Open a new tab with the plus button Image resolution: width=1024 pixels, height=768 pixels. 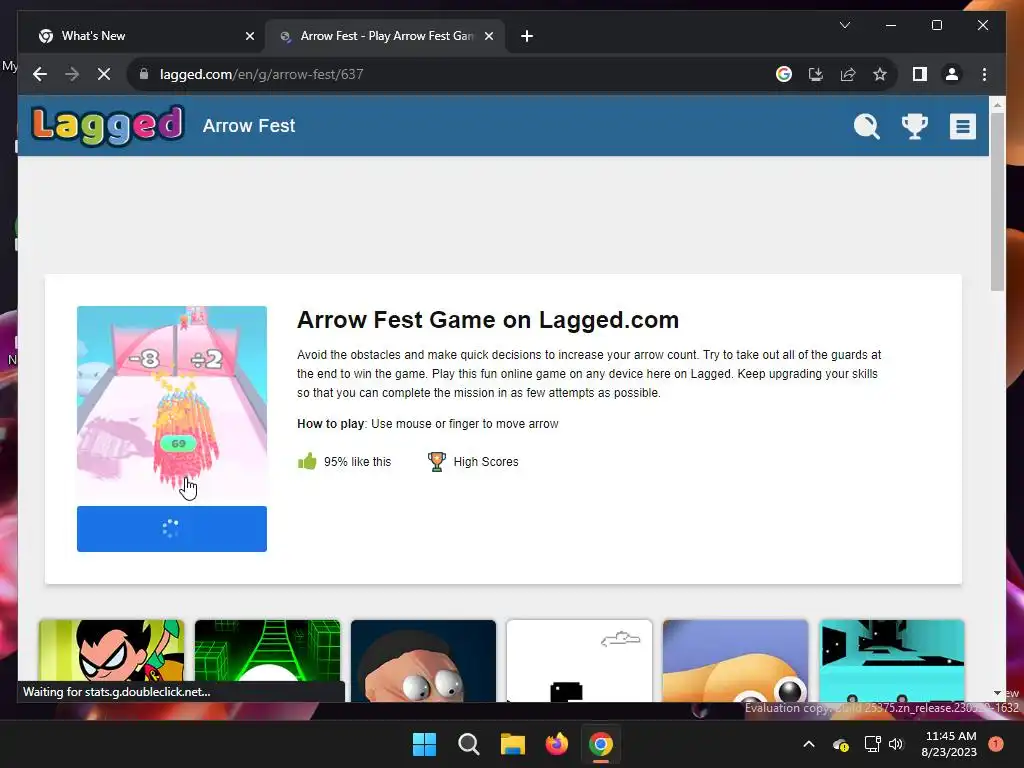click(527, 36)
